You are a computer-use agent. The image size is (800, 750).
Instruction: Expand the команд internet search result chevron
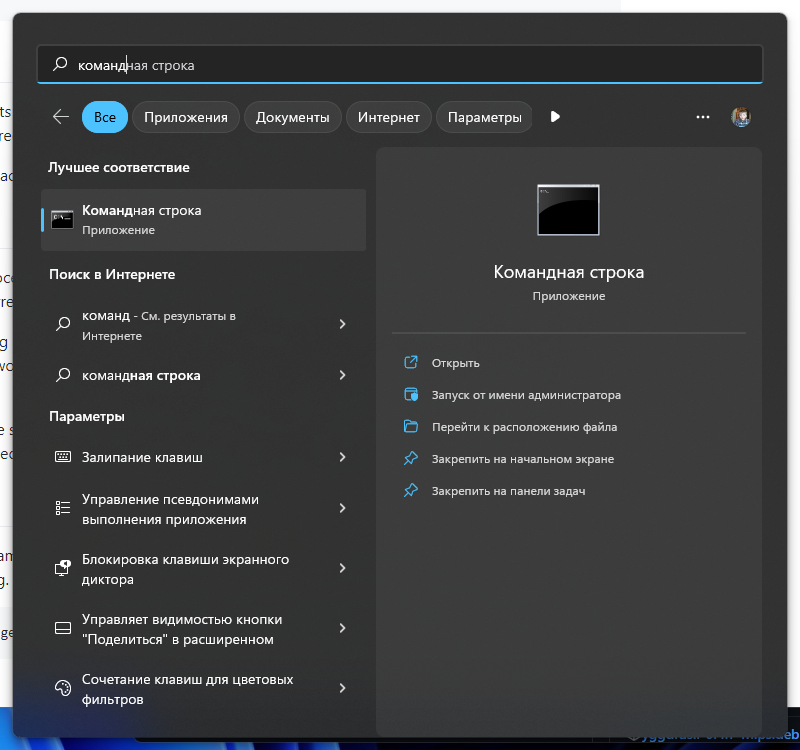point(343,324)
